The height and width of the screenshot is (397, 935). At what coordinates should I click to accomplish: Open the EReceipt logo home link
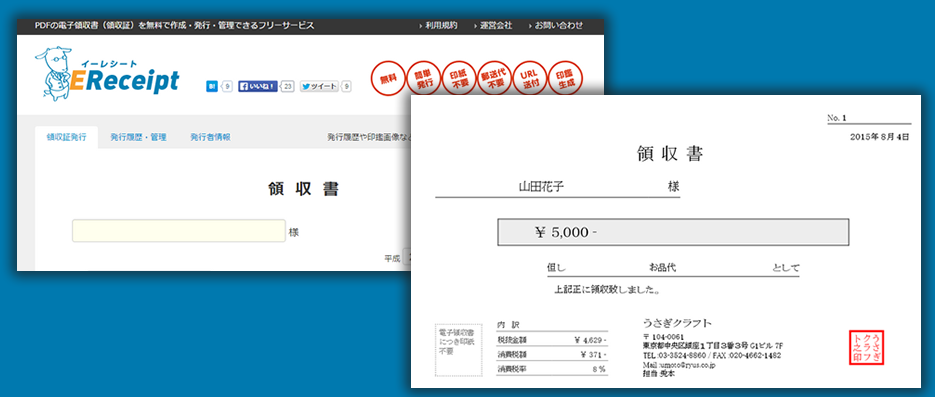(107, 75)
